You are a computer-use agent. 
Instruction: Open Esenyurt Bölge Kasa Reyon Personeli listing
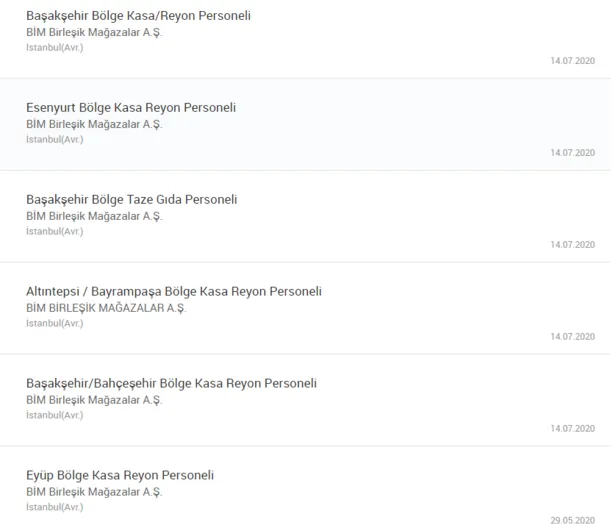click(131, 108)
